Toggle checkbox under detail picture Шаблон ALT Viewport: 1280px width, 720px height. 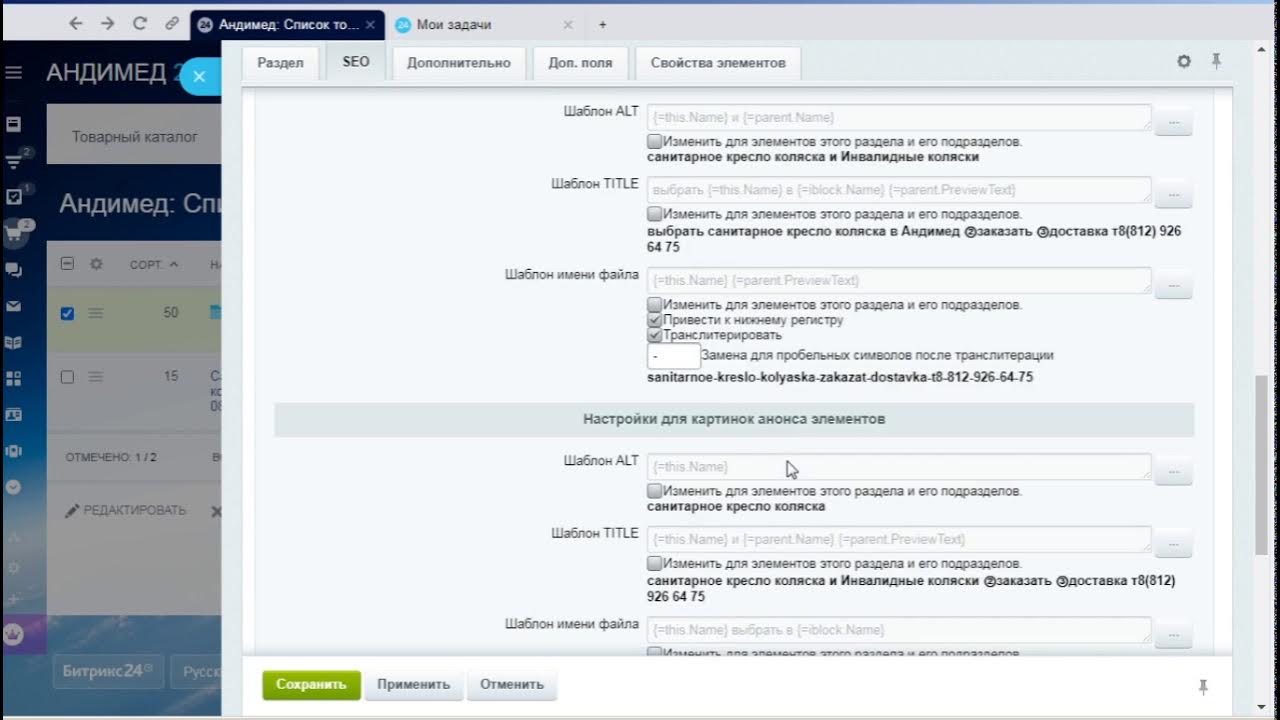click(654, 141)
